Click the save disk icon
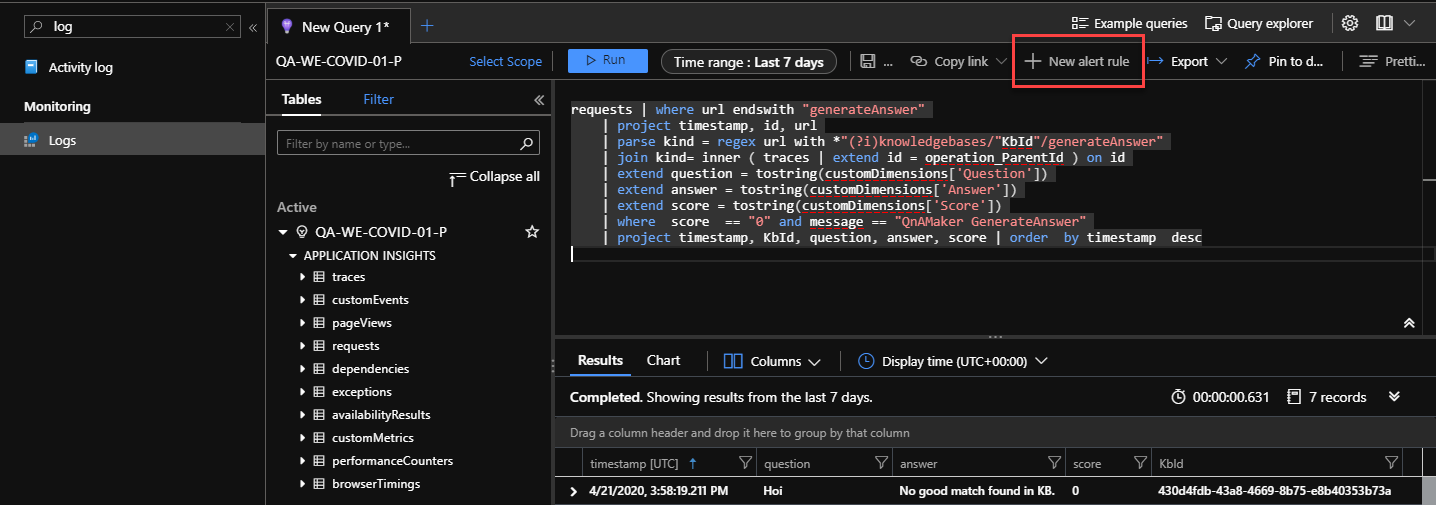Screen dimensions: 1436x505 click(868, 62)
